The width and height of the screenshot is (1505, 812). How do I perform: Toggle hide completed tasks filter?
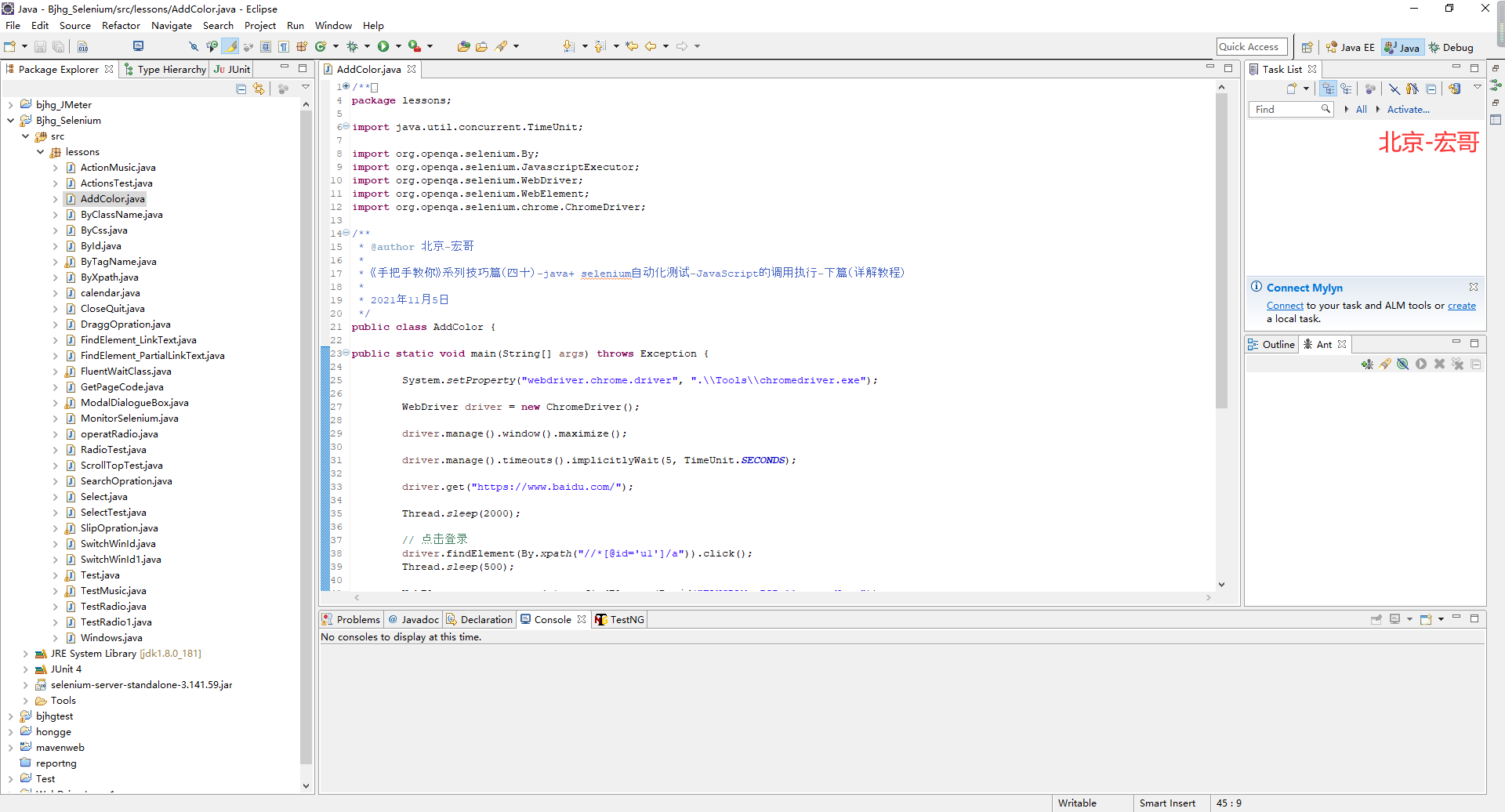(x=1394, y=89)
